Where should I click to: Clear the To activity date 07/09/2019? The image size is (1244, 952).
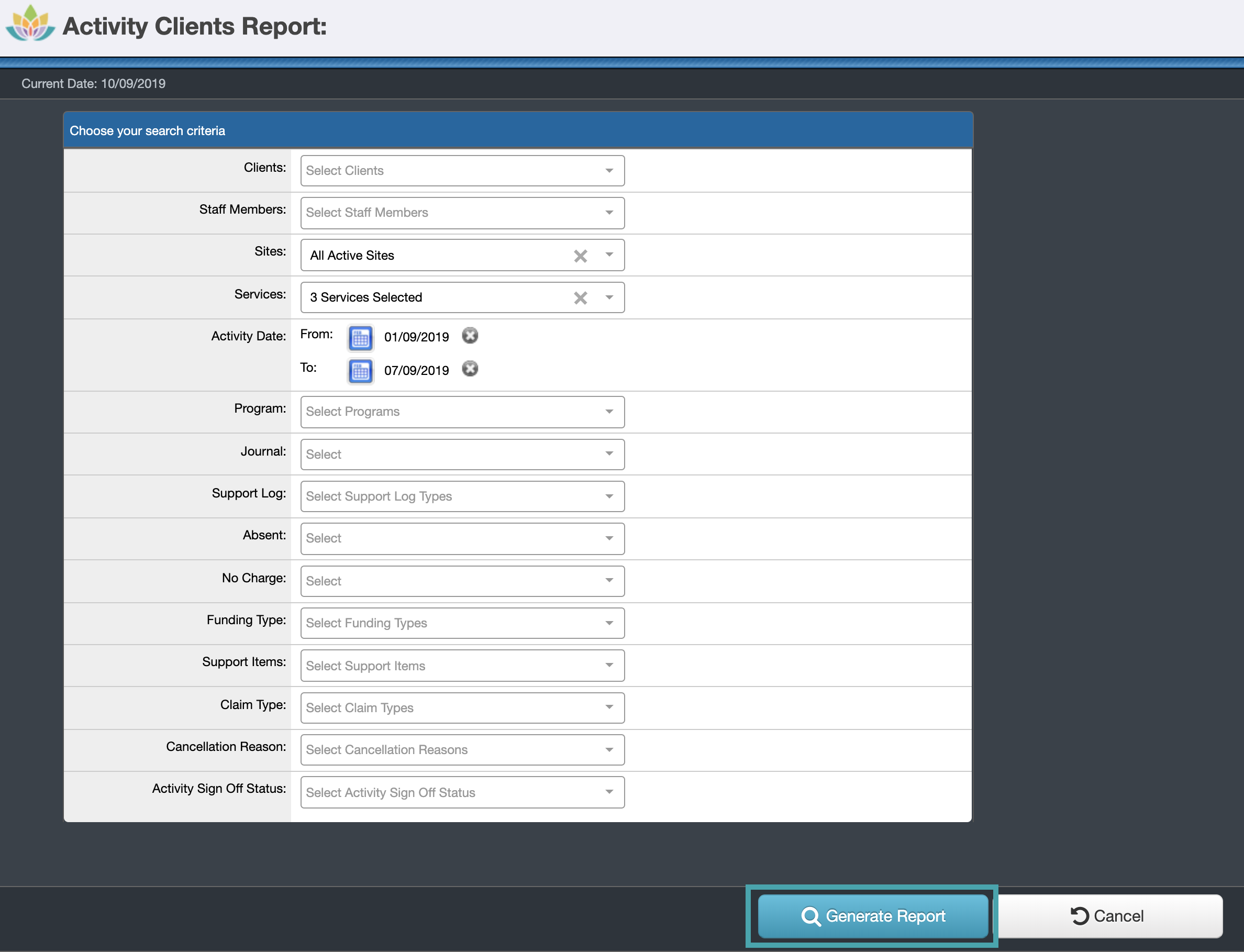pos(471,369)
